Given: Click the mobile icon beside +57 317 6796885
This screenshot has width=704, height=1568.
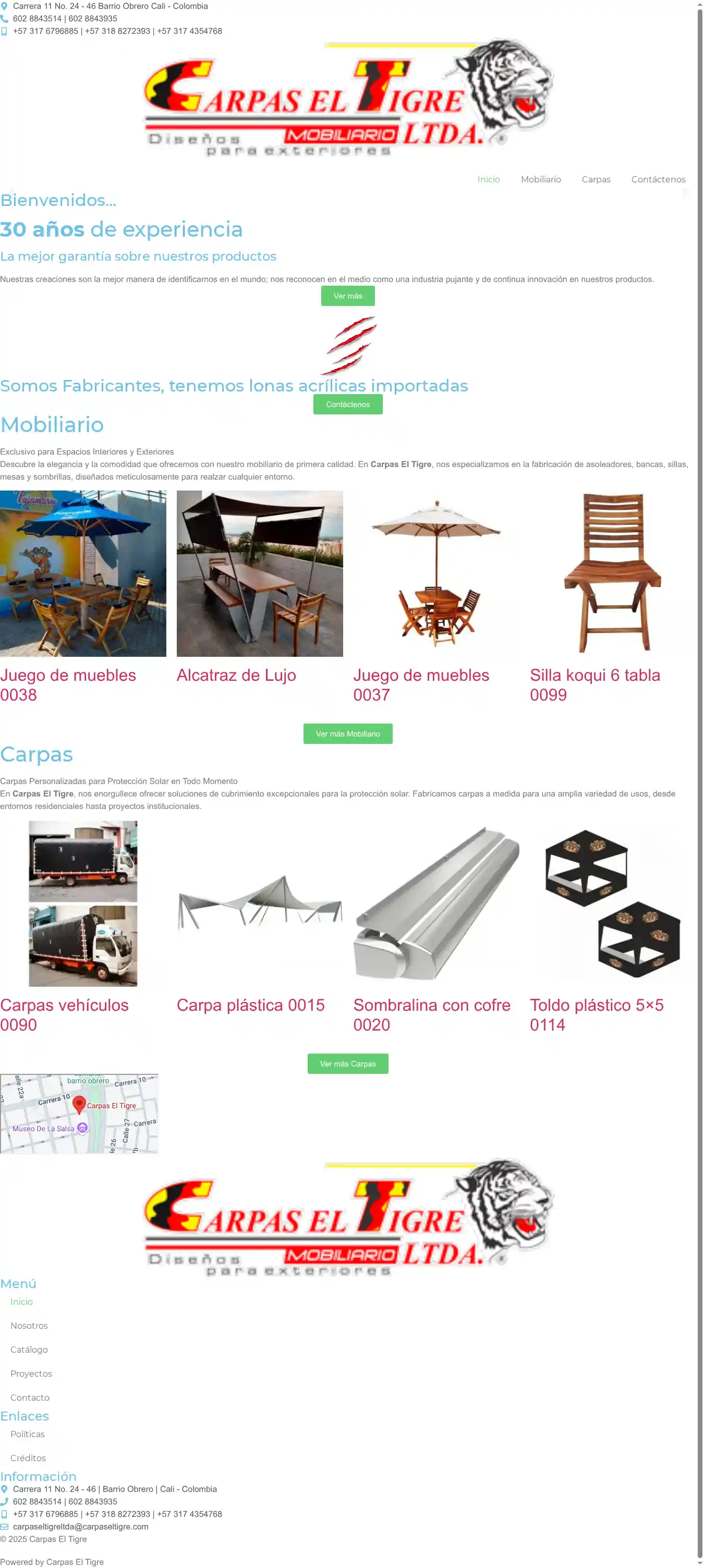Looking at the screenshot, I should 4,31.
